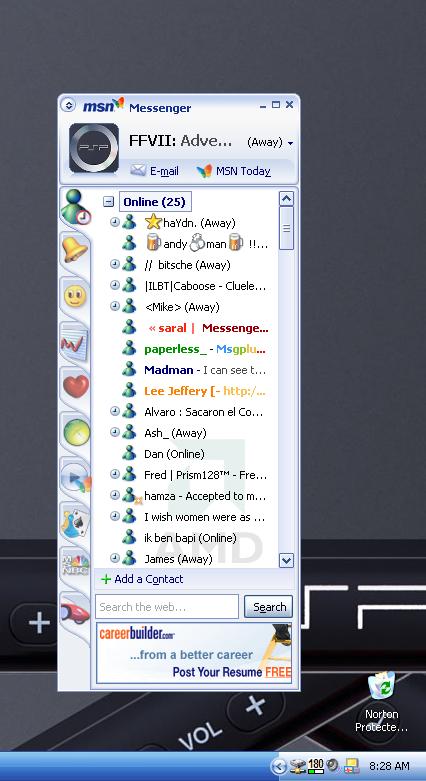Screen dimensions: 426x781
Task: Open the Contacts tab with buddy-and-clock icon
Action: coord(76,208)
